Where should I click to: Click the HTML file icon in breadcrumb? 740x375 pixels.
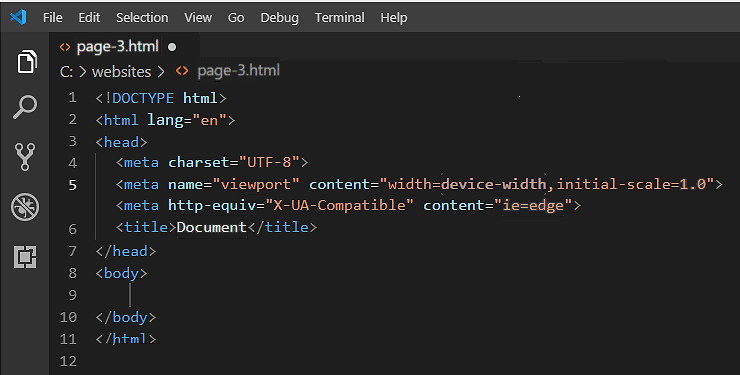pos(182,71)
